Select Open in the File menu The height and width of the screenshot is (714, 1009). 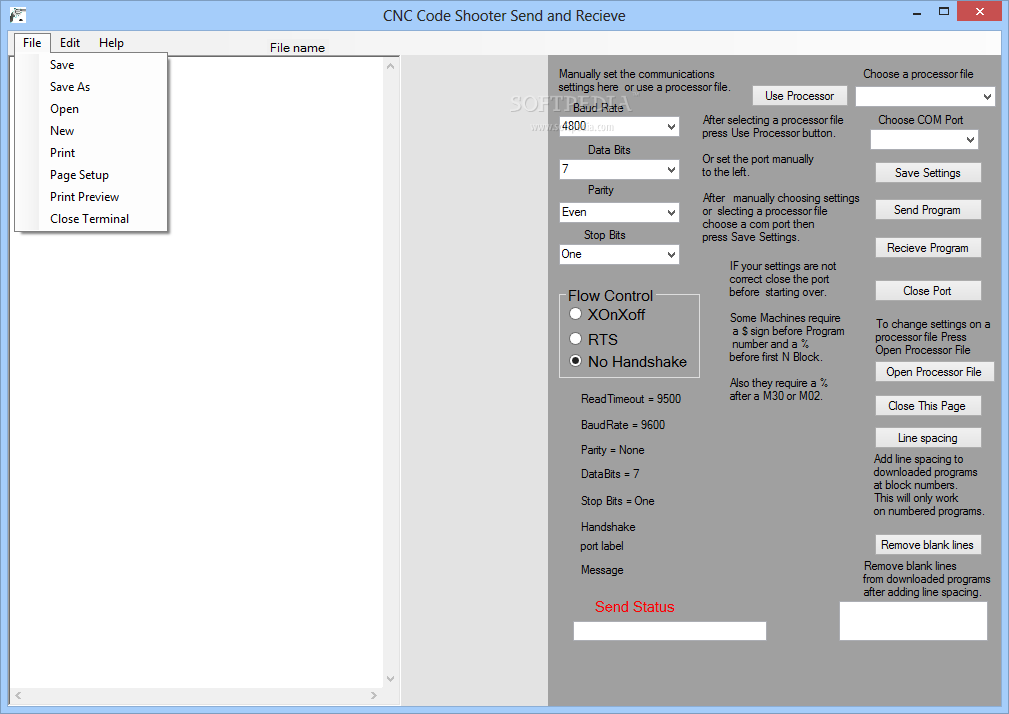(91, 109)
